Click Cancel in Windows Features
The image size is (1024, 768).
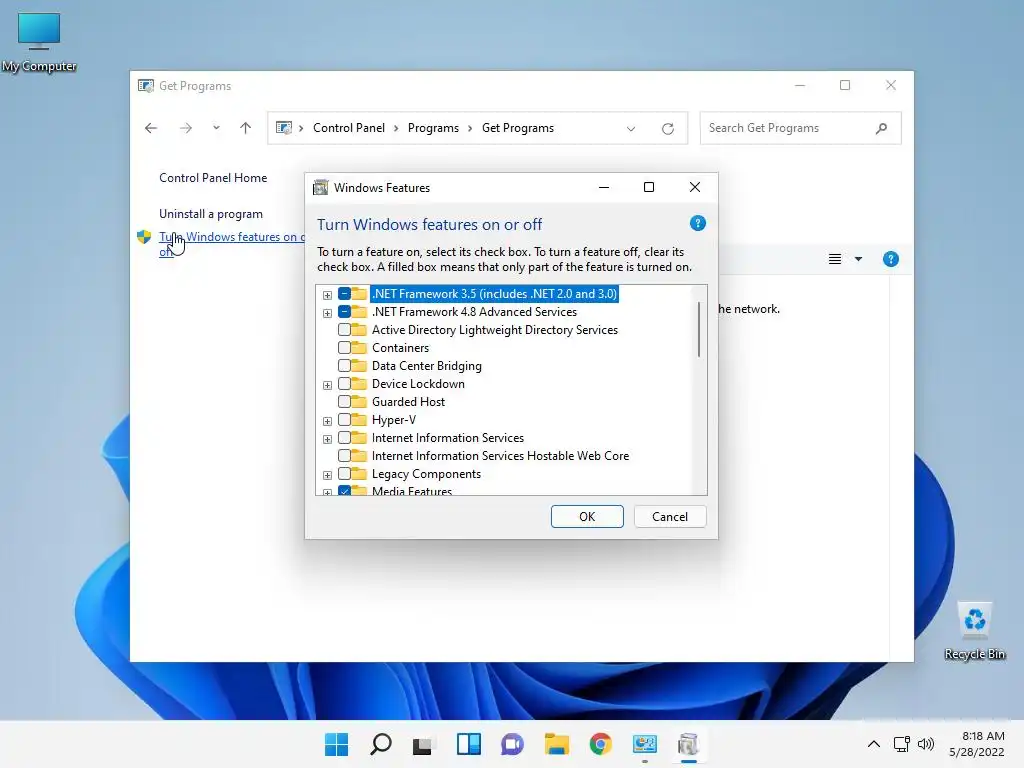pyautogui.click(x=670, y=517)
